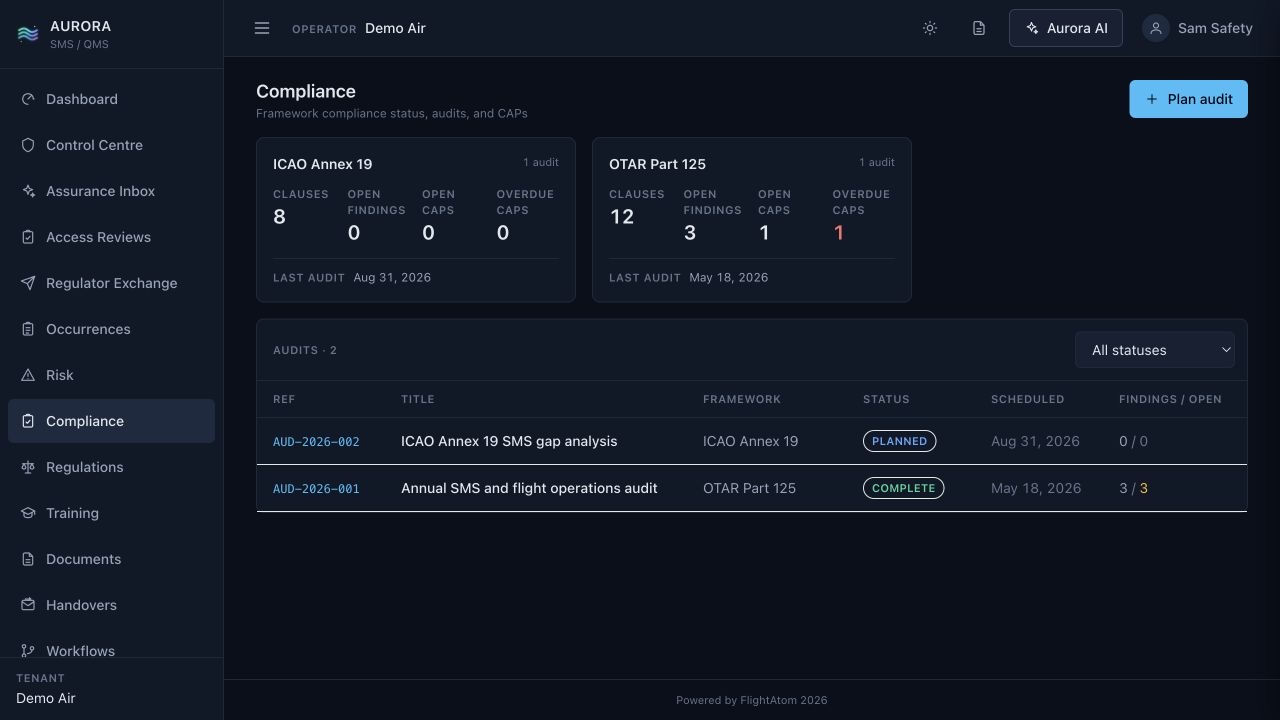The width and height of the screenshot is (1280, 720).
Task: Click the Documents file icon in sidebar
Action: coord(28,559)
